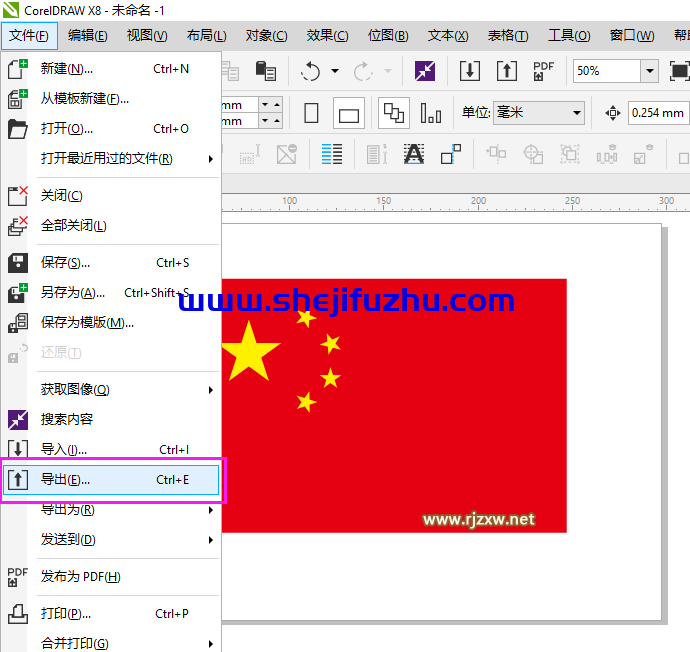
Task: Click the Import icon in File menu
Action: pyautogui.click(x=18, y=449)
